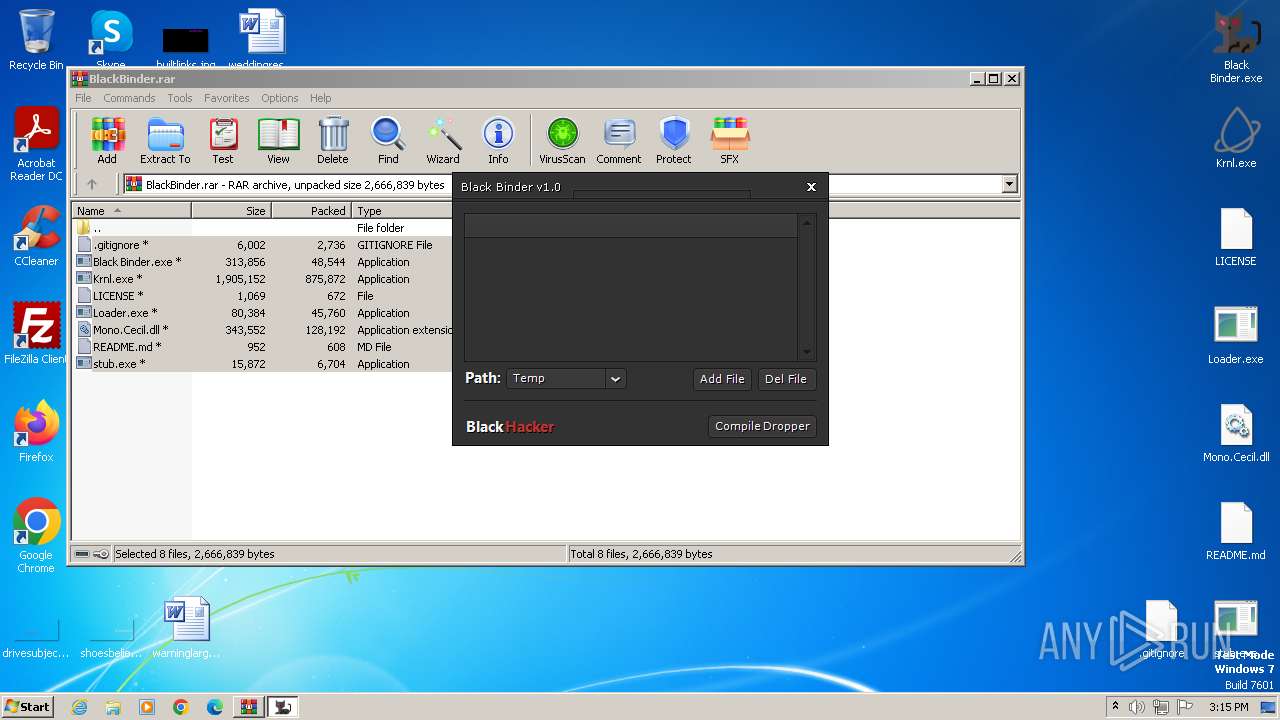The image size is (1280, 720).
Task: Expand the WinRAR address bar dropdown
Action: [1009, 184]
